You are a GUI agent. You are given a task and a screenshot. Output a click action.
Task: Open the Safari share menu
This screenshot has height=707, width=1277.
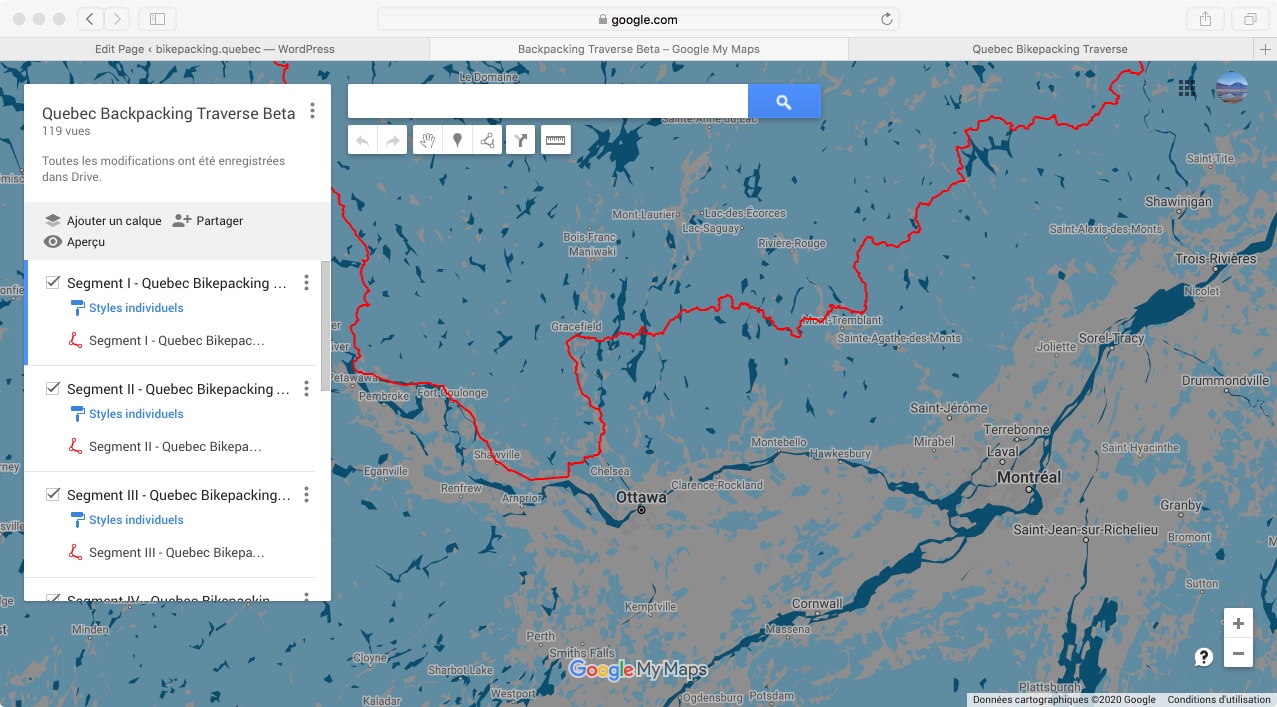(x=1205, y=19)
